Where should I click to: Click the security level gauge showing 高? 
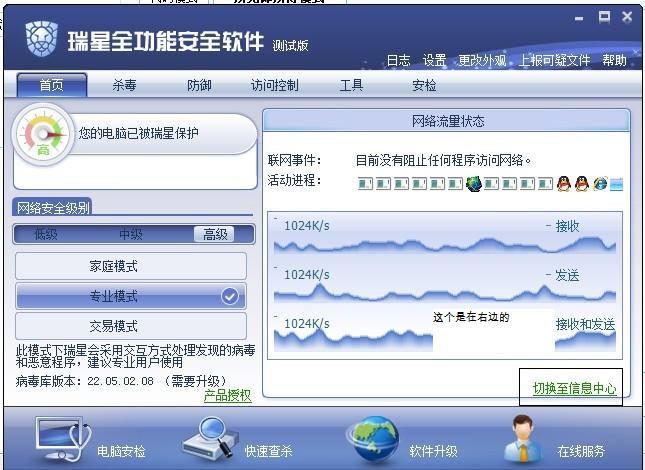[x=43, y=135]
